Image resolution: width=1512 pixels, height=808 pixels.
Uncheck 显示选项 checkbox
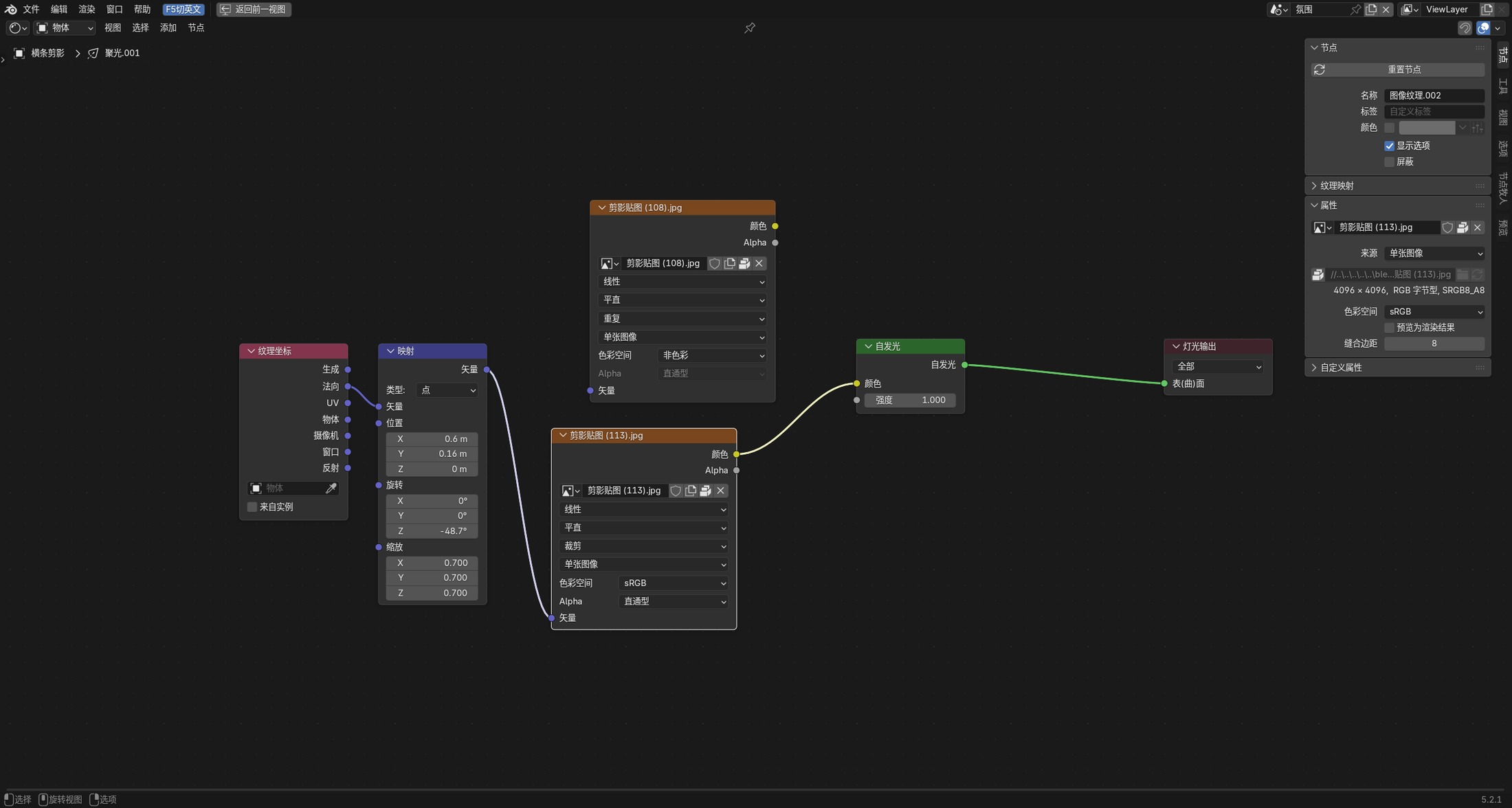(1389, 146)
